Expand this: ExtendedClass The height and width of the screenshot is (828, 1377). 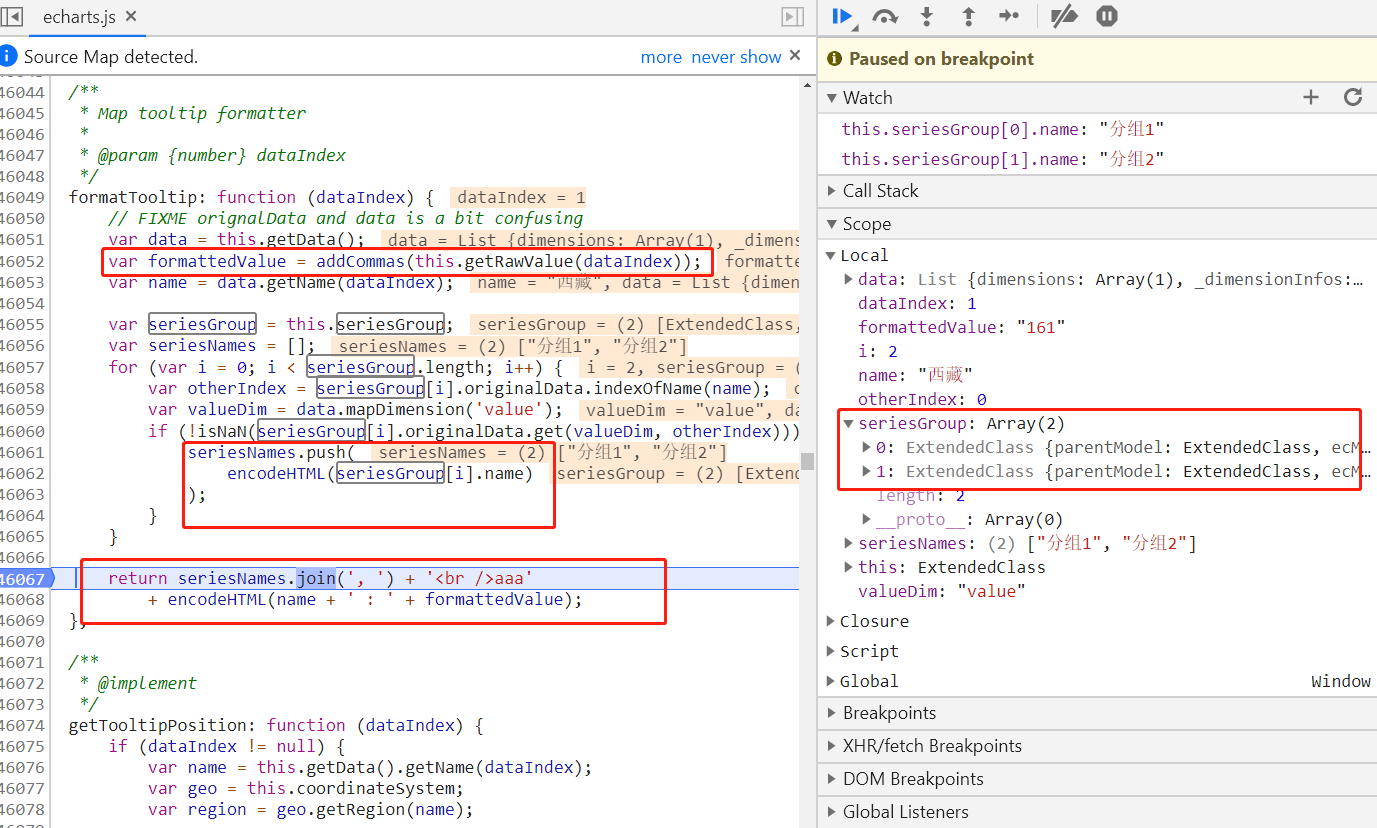tap(850, 567)
